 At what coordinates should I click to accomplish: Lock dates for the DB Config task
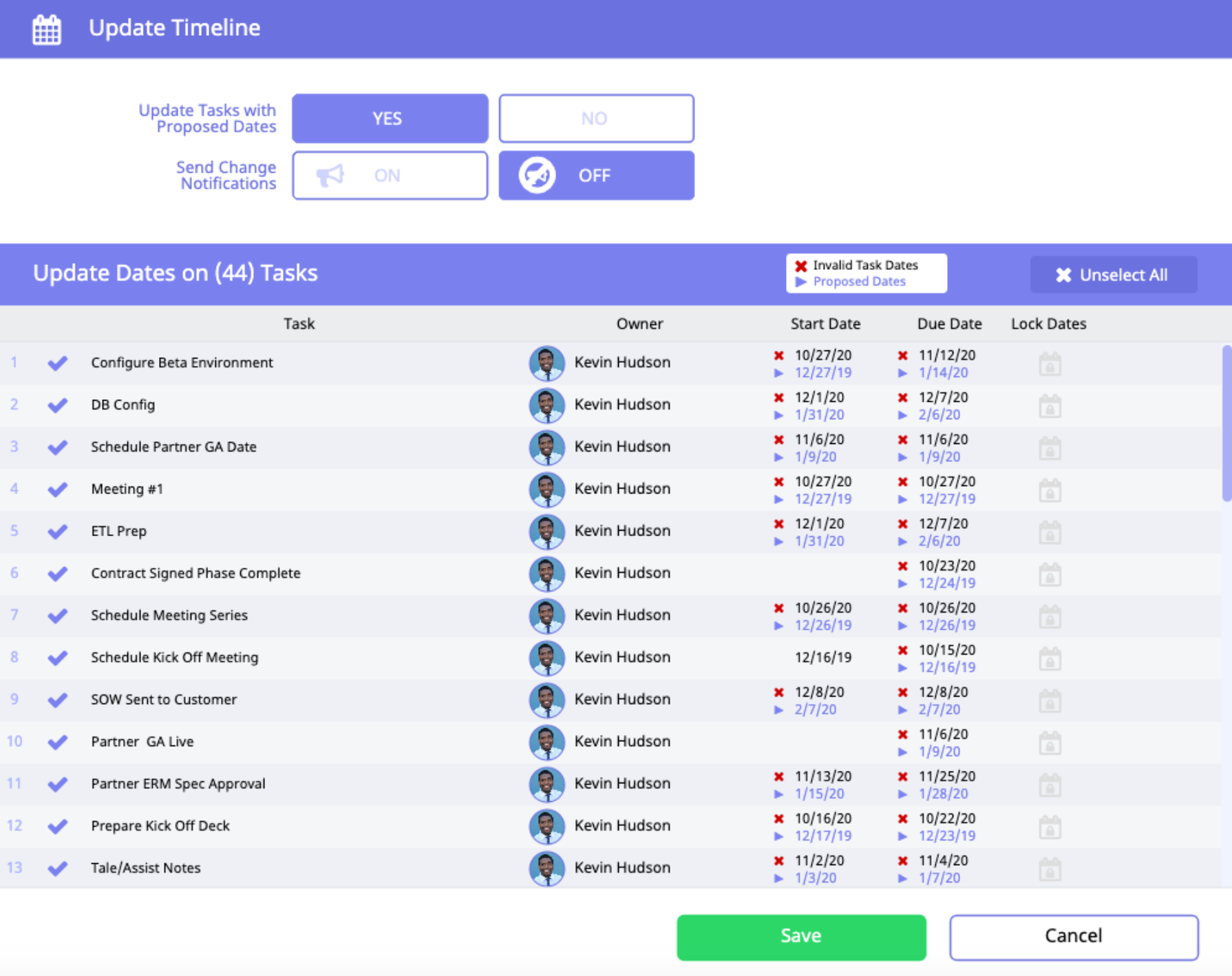1050,406
